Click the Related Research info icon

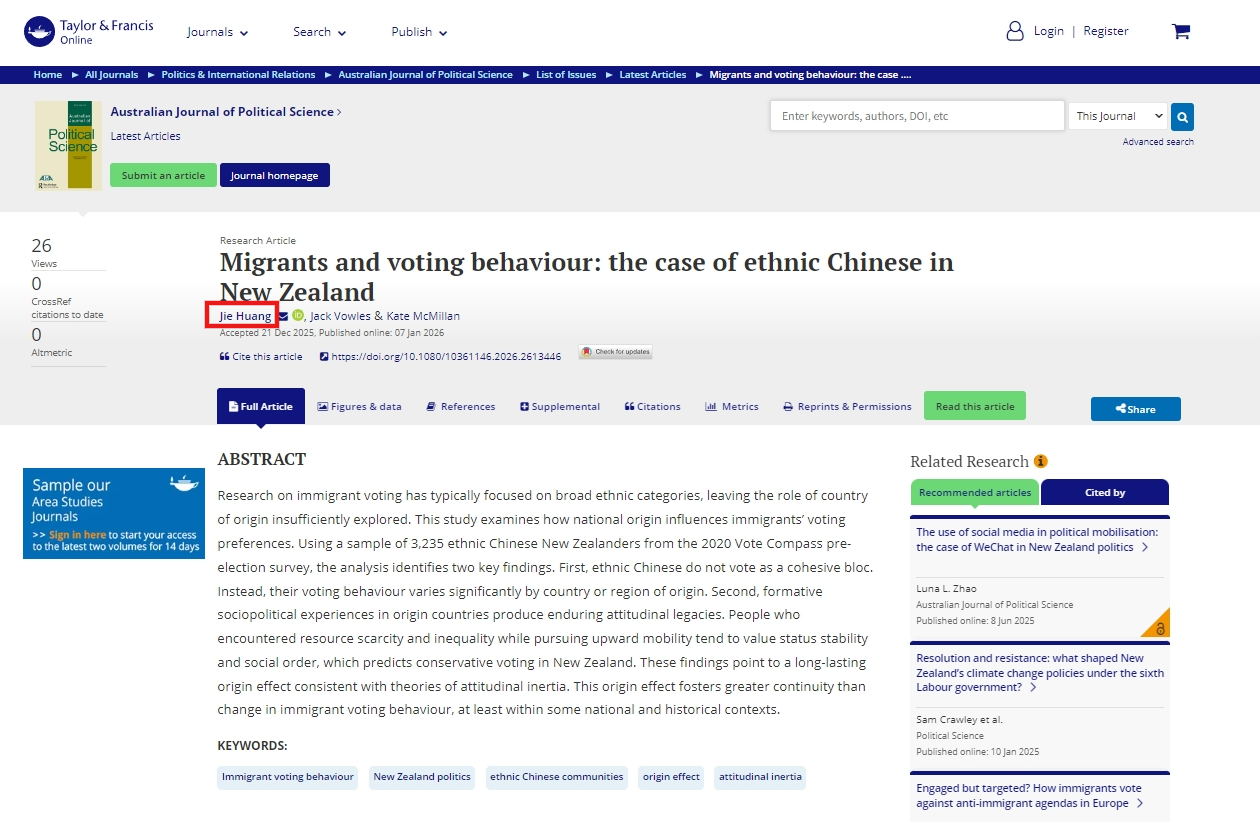(1041, 461)
